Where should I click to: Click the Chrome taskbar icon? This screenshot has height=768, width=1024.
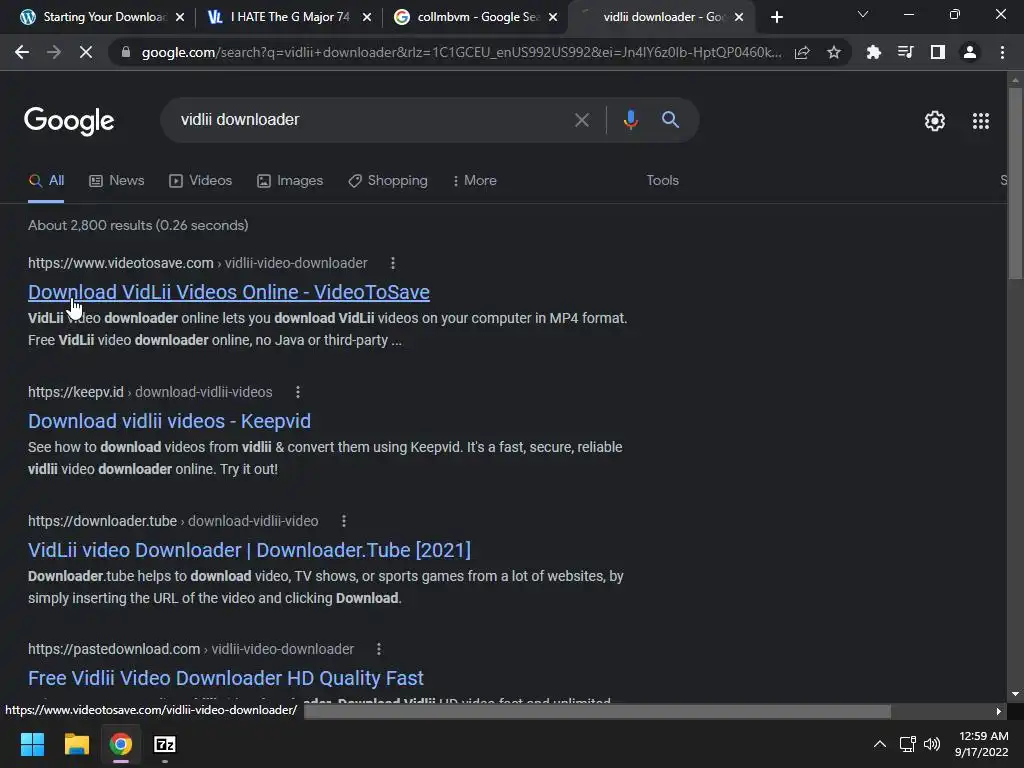point(121,744)
